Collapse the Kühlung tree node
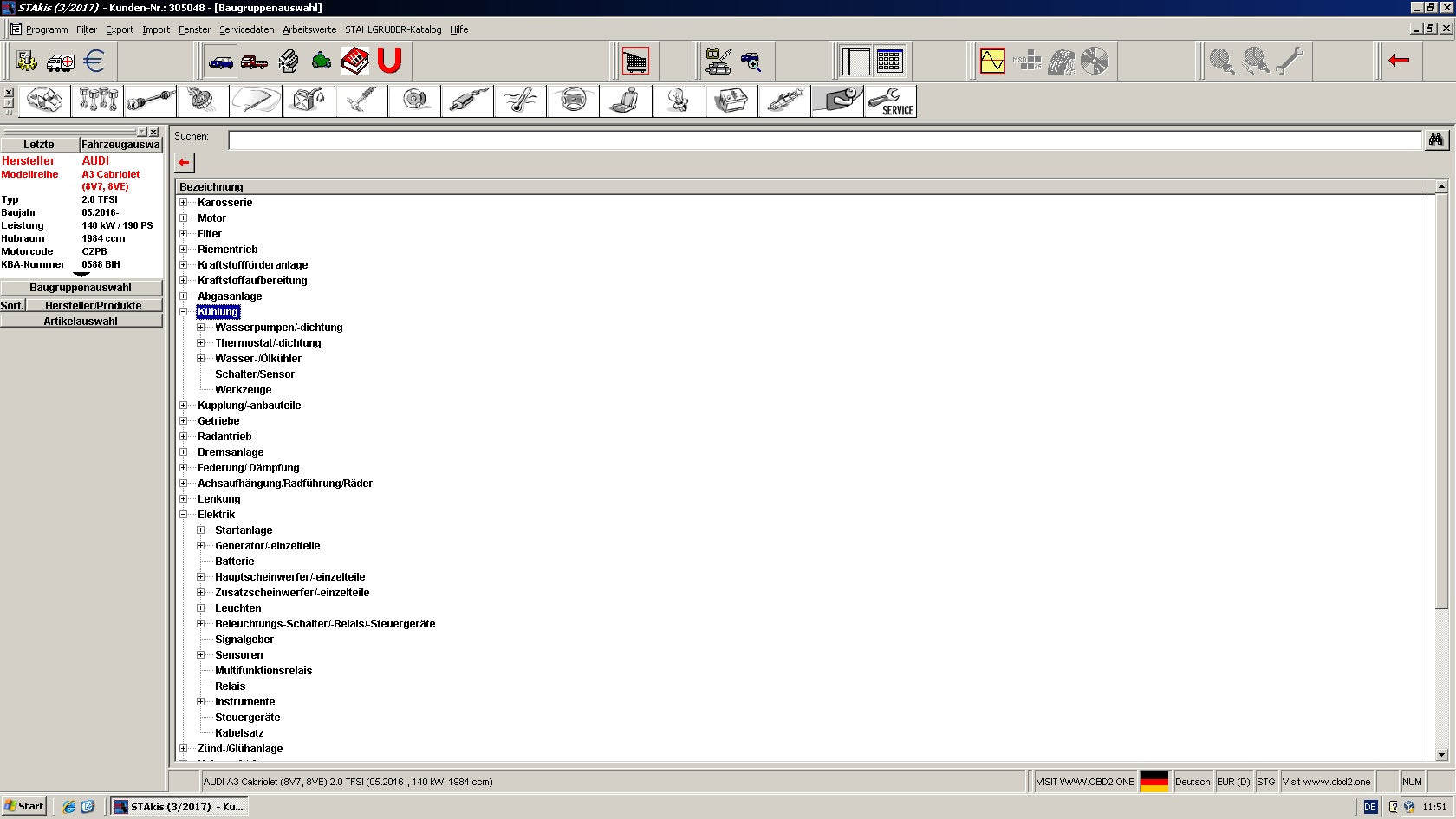Image resolution: width=1456 pixels, height=819 pixels. (x=183, y=312)
